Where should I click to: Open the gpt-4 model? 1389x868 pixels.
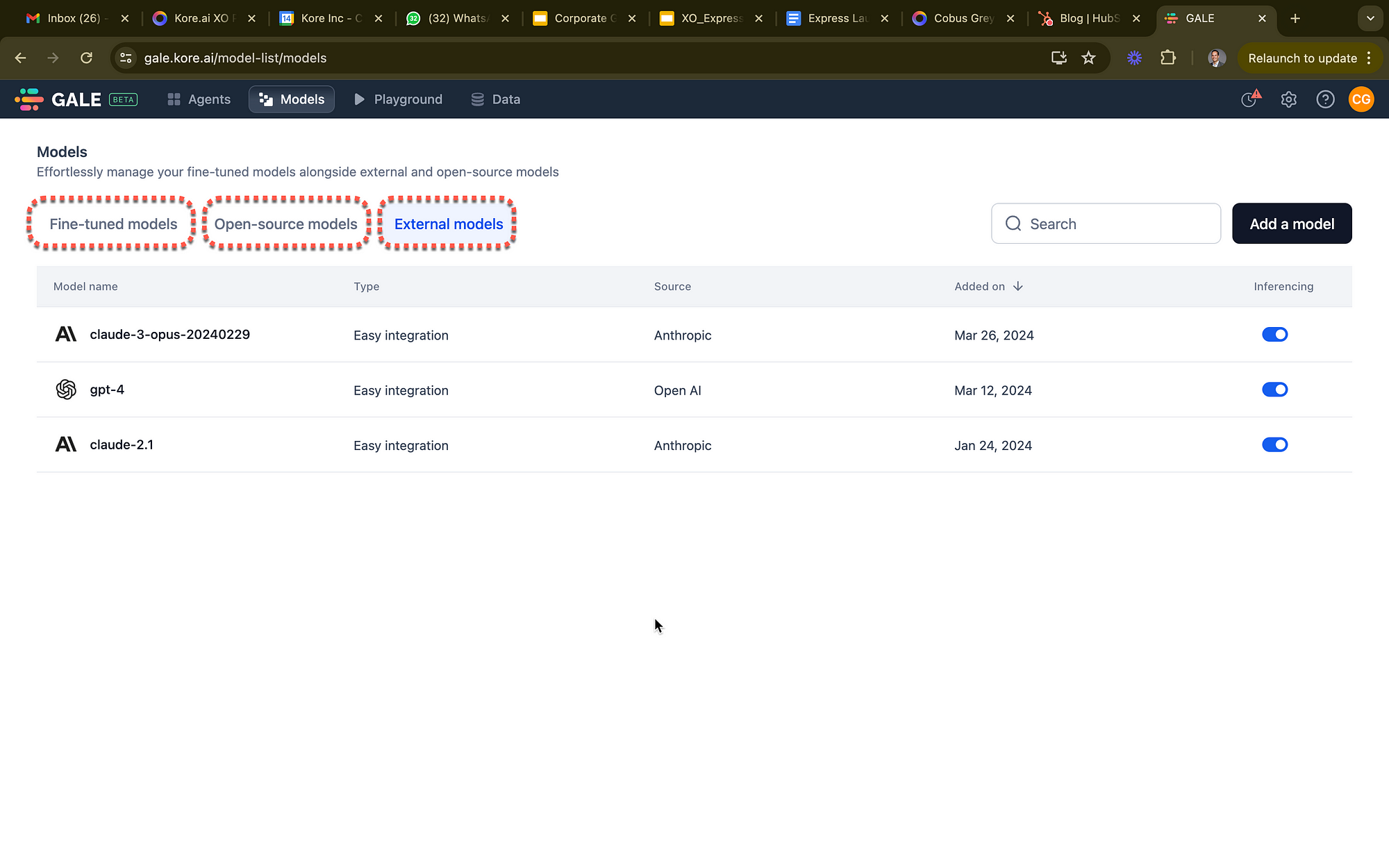(107, 390)
